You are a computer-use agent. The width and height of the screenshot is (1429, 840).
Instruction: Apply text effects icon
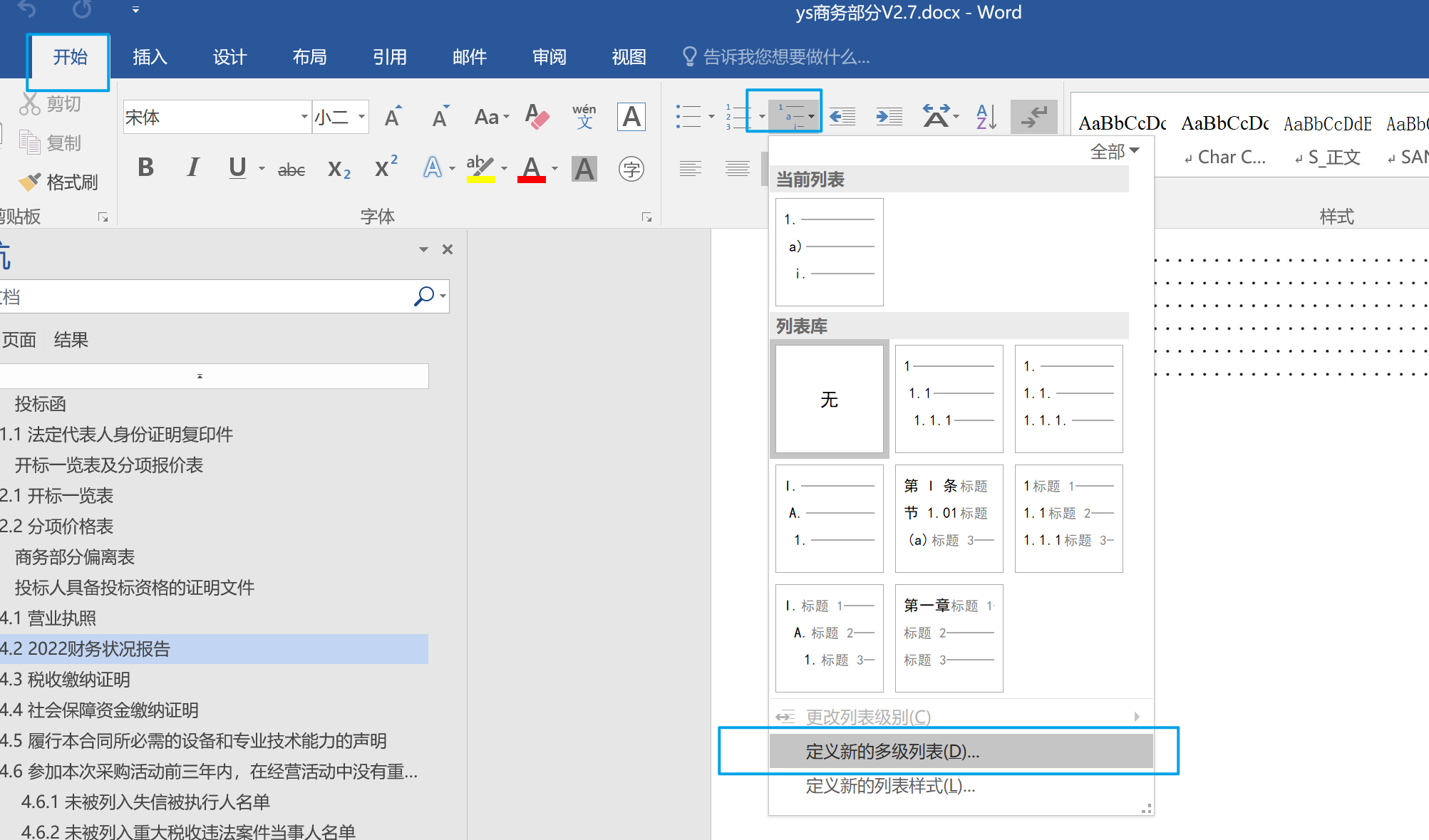pos(433,168)
